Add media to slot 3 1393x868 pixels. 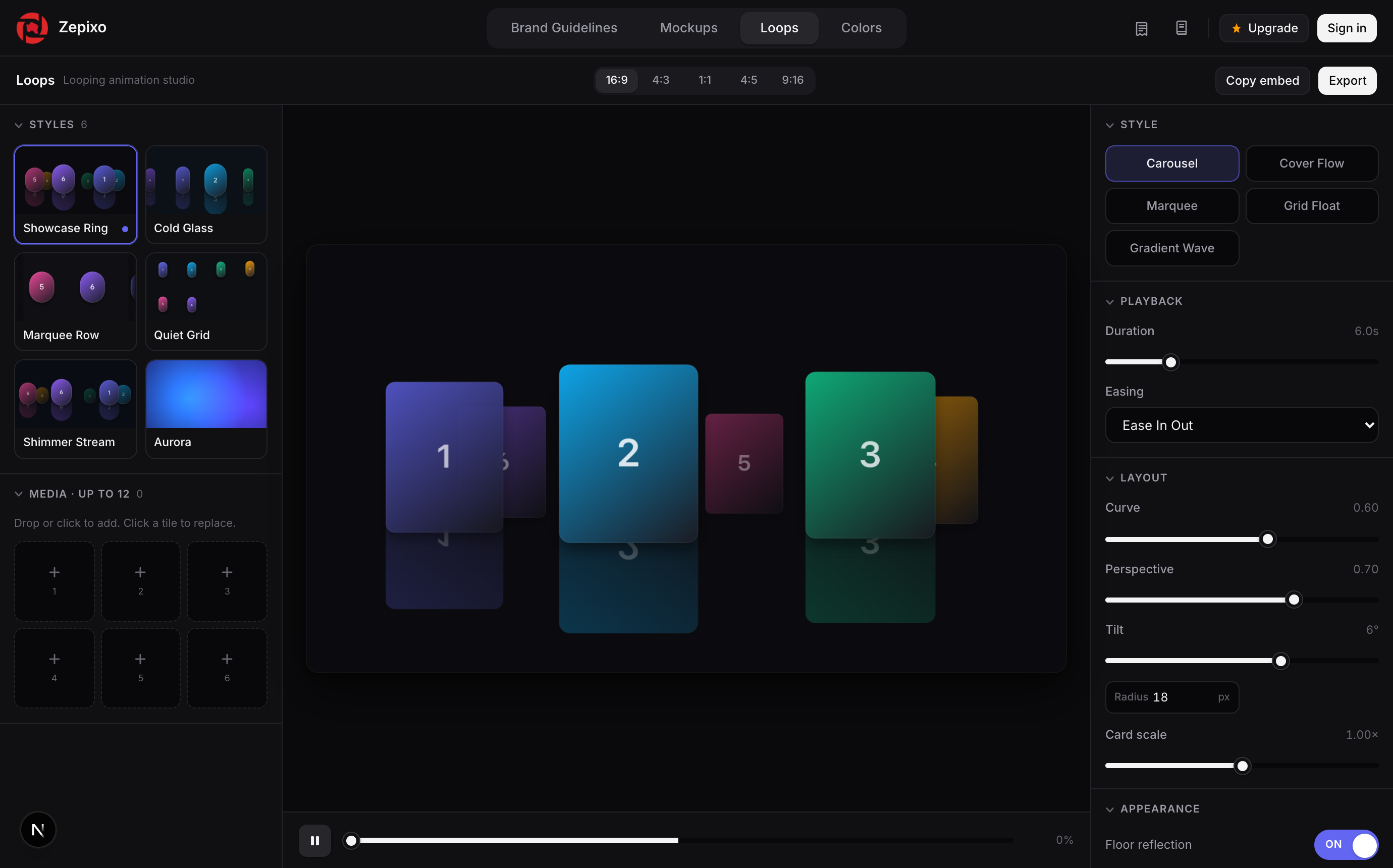pos(227,581)
